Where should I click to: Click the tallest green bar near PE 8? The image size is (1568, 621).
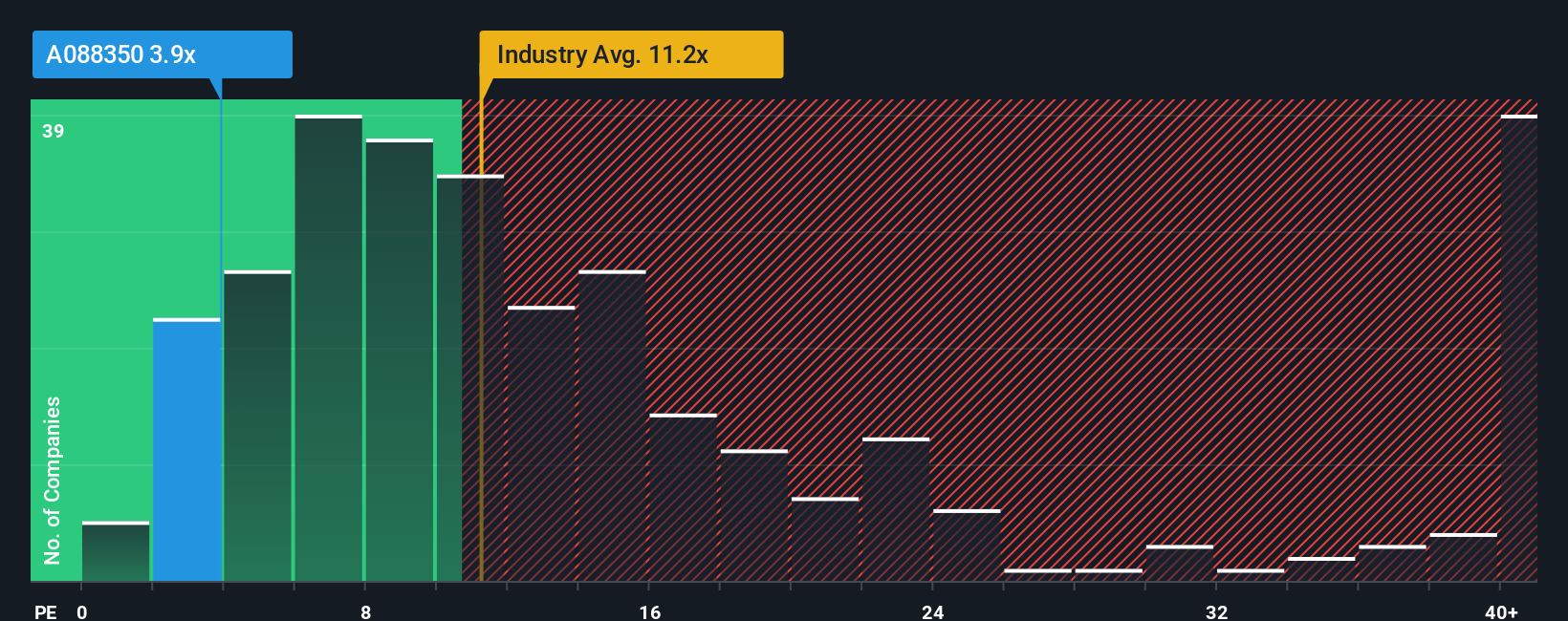(328, 348)
